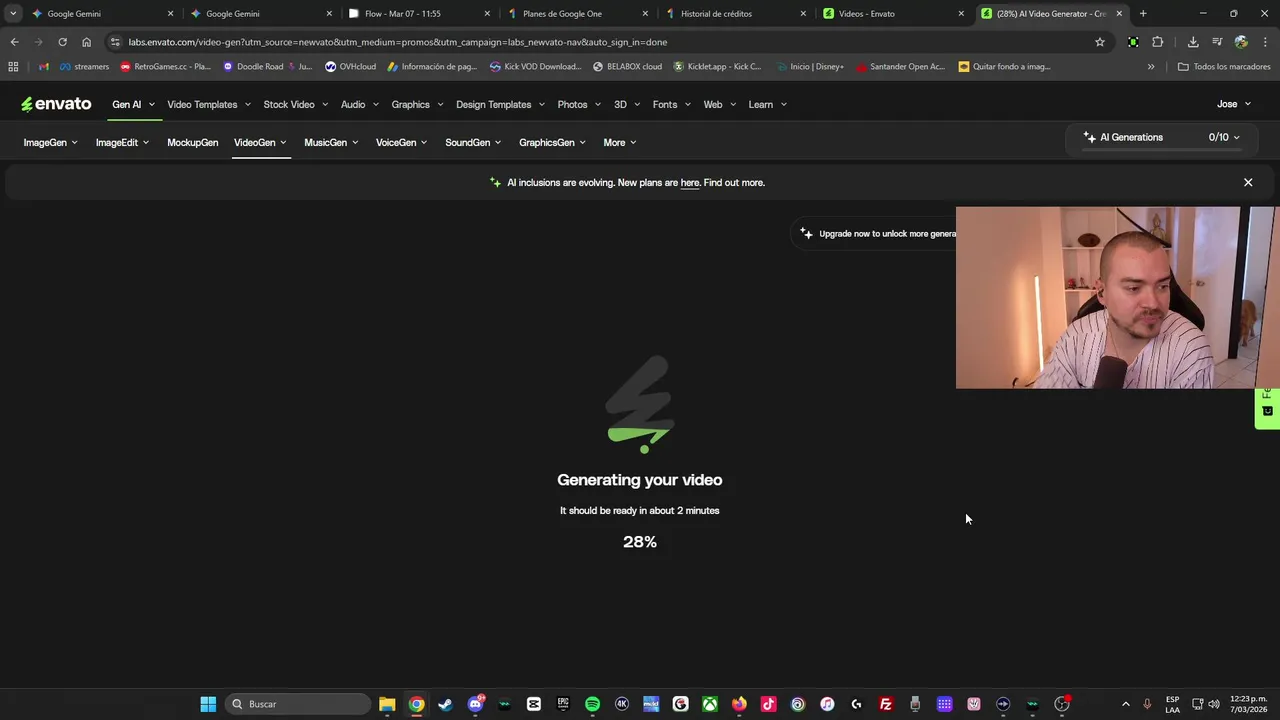The height and width of the screenshot is (720, 1280).
Task: Go to MockupGen
Action: pyautogui.click(x=192, y=142)
